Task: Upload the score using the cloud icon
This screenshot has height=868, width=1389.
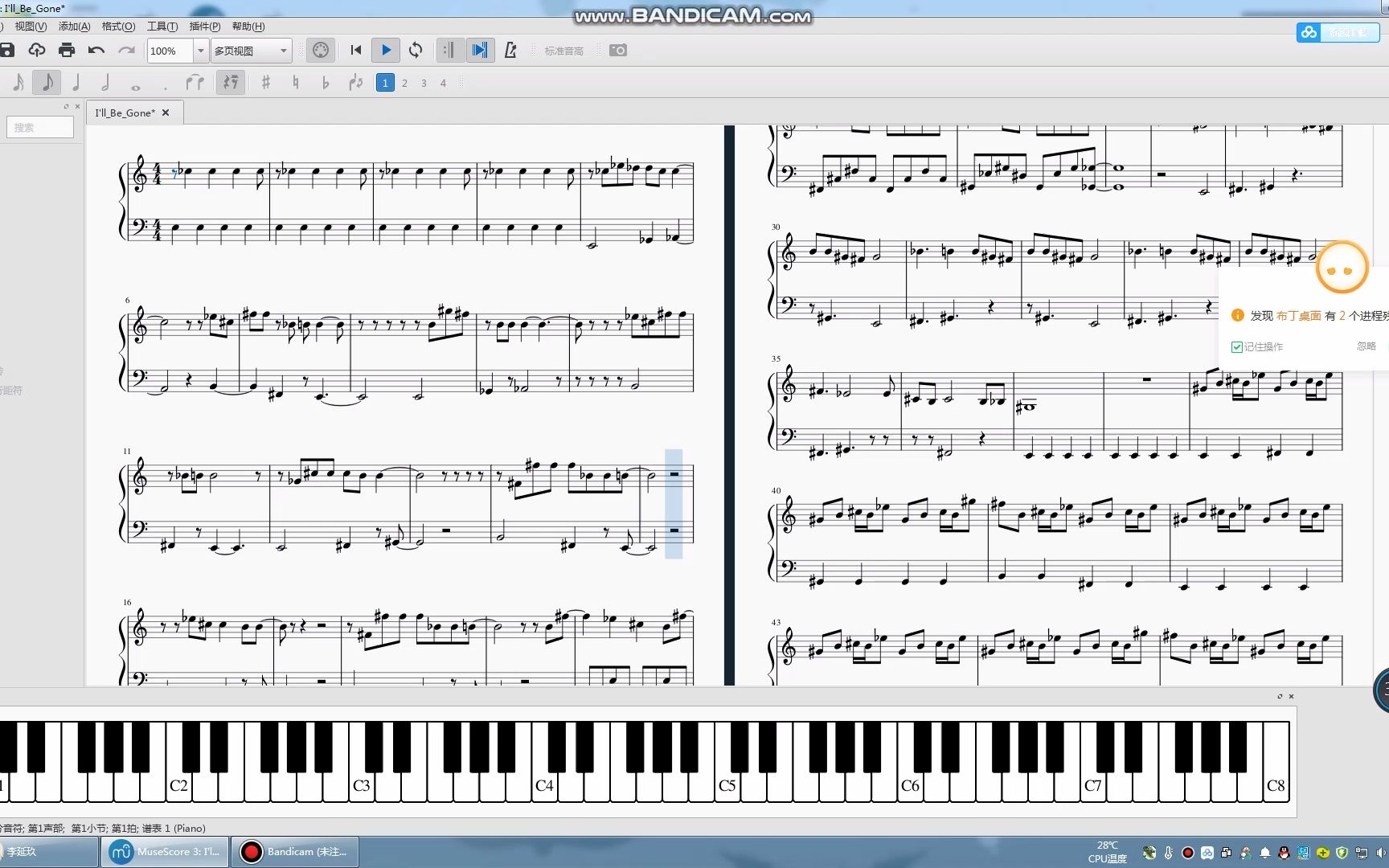Action: (x=37, y=50)
